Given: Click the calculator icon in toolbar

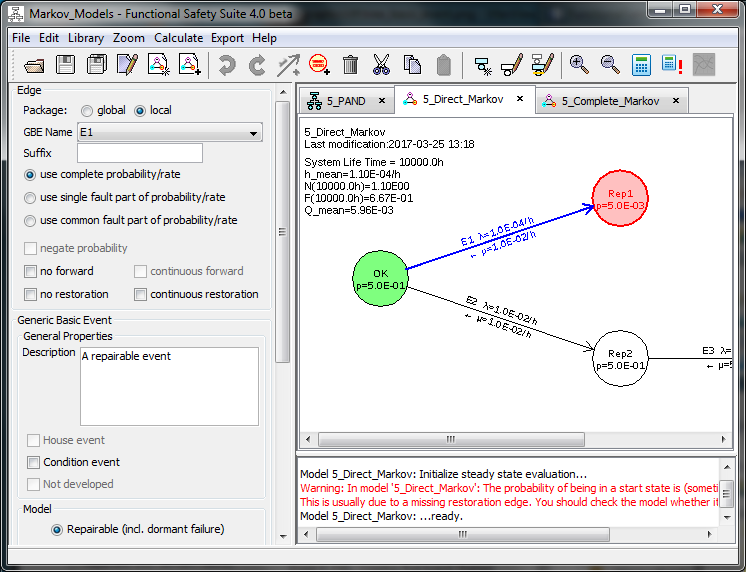Looking at the screenshot, I should click(641, 65).
